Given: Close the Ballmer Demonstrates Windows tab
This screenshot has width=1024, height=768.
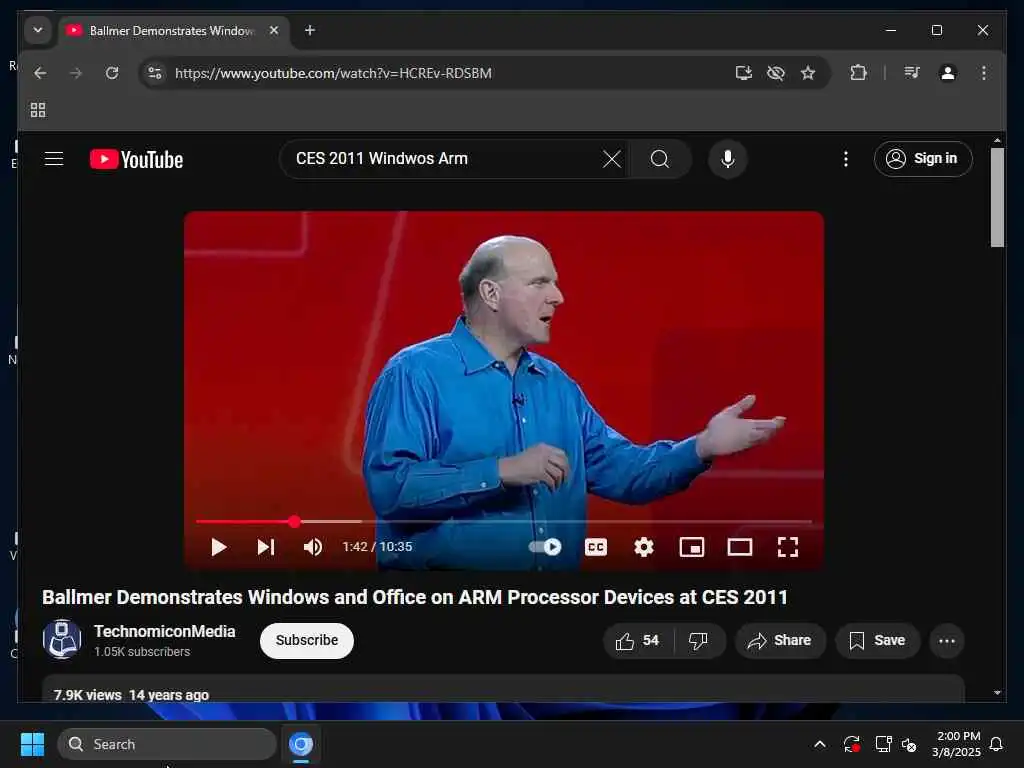Looking at the screenshot, I should [274, 30].
